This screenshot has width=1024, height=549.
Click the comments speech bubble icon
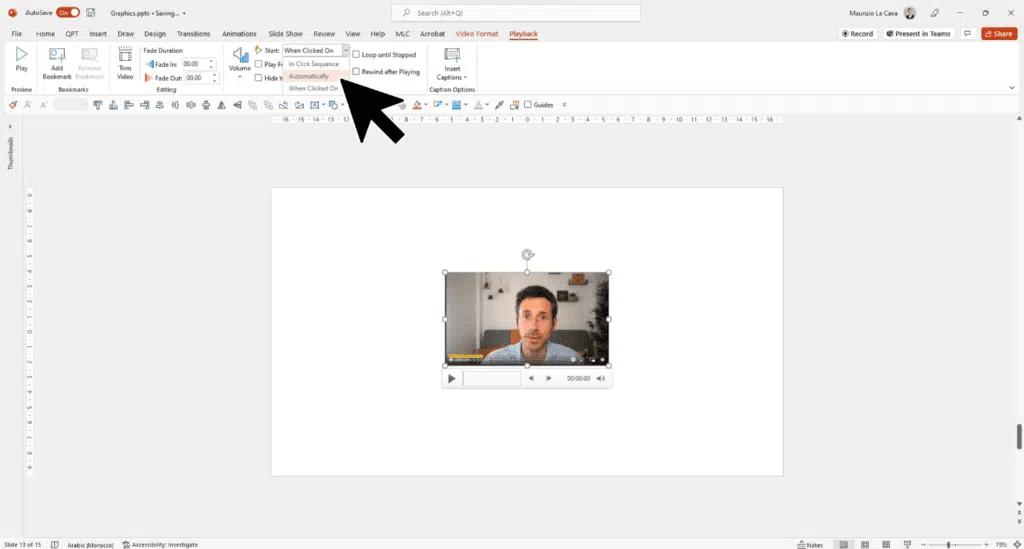tap(968, 33)
